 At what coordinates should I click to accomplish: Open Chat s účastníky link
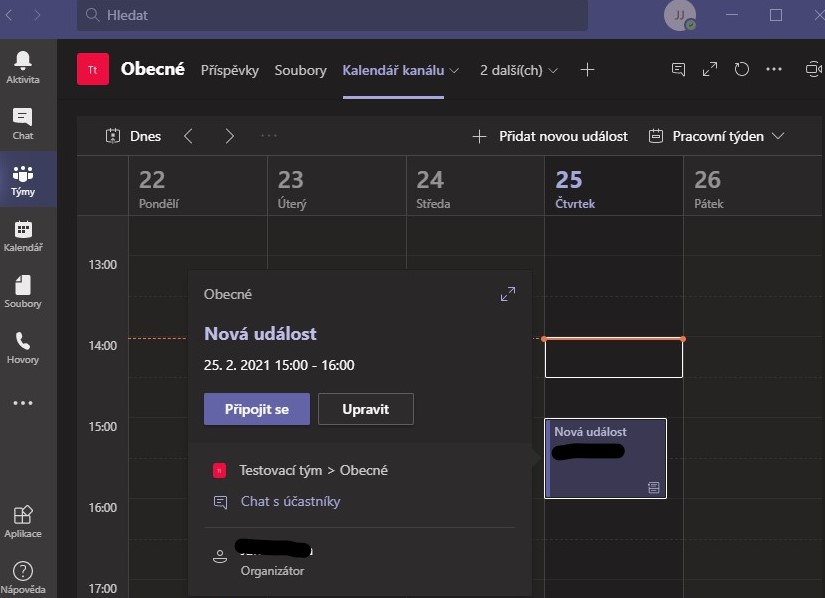[290, 501]
